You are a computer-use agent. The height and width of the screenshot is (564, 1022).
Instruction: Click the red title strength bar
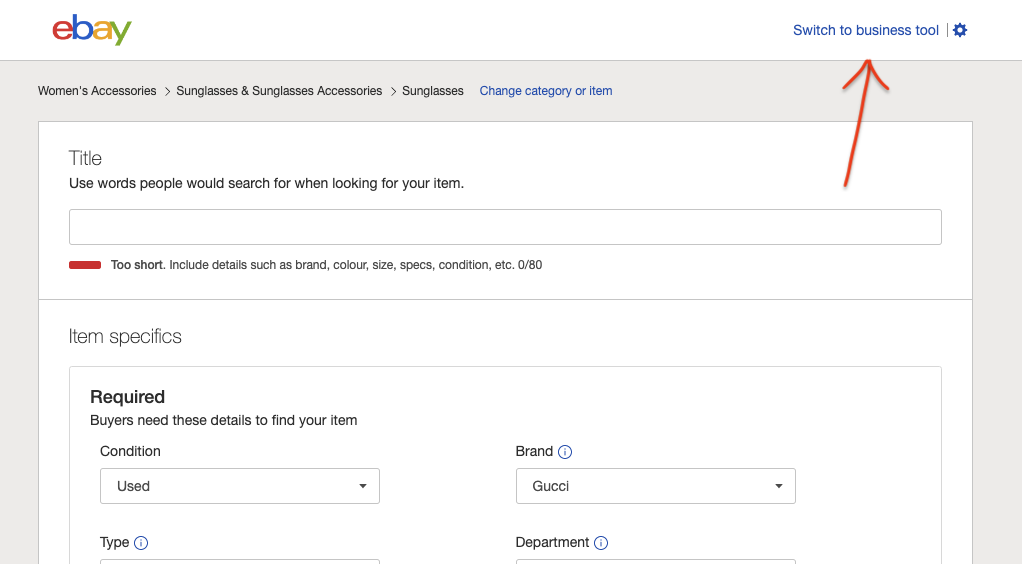click(85, 265)
